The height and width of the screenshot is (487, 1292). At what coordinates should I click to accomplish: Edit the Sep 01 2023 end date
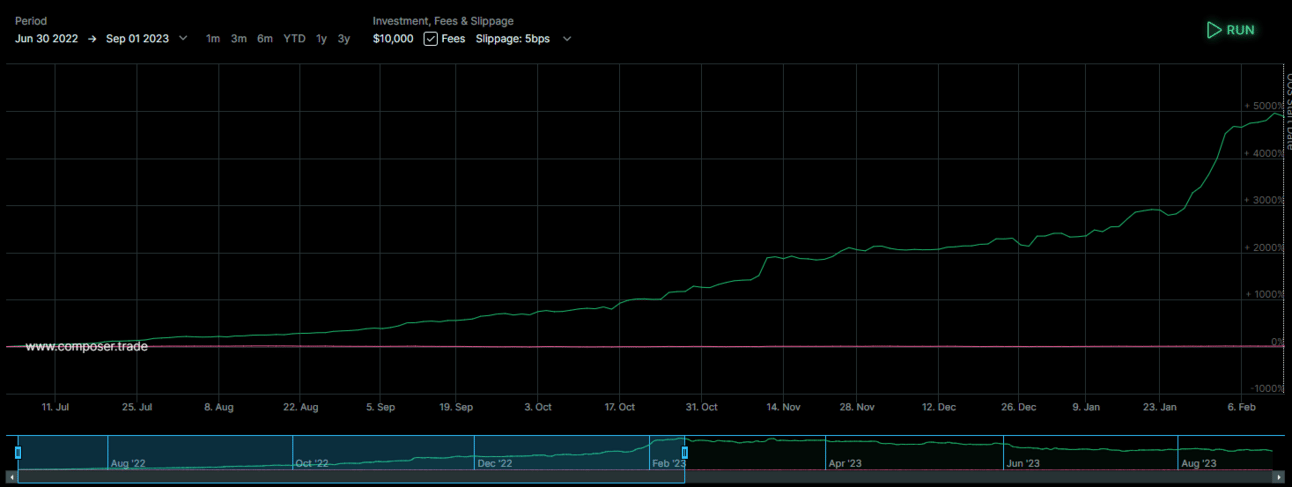(x=138, y=39)
